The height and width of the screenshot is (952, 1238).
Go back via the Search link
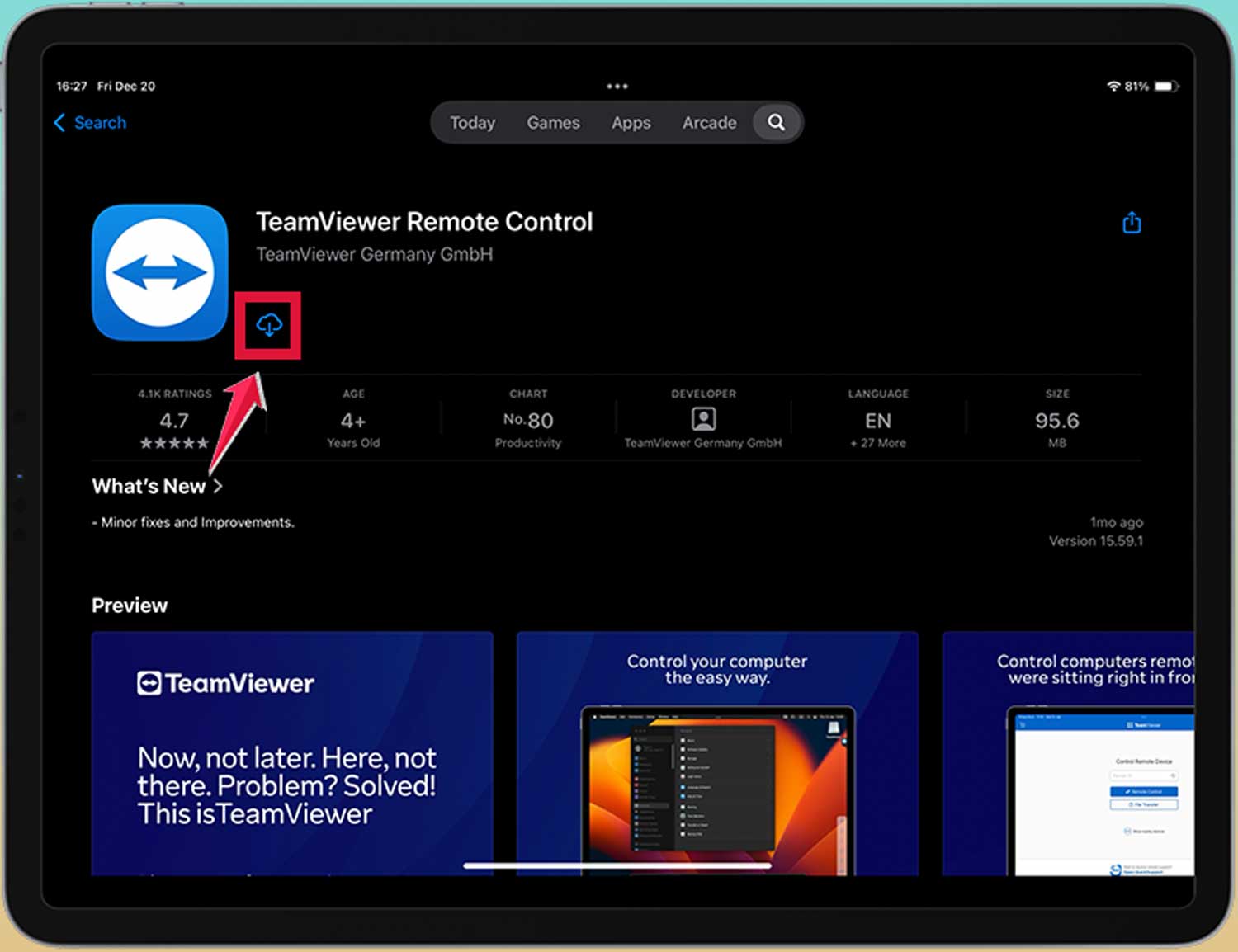[x=99, y=122]
